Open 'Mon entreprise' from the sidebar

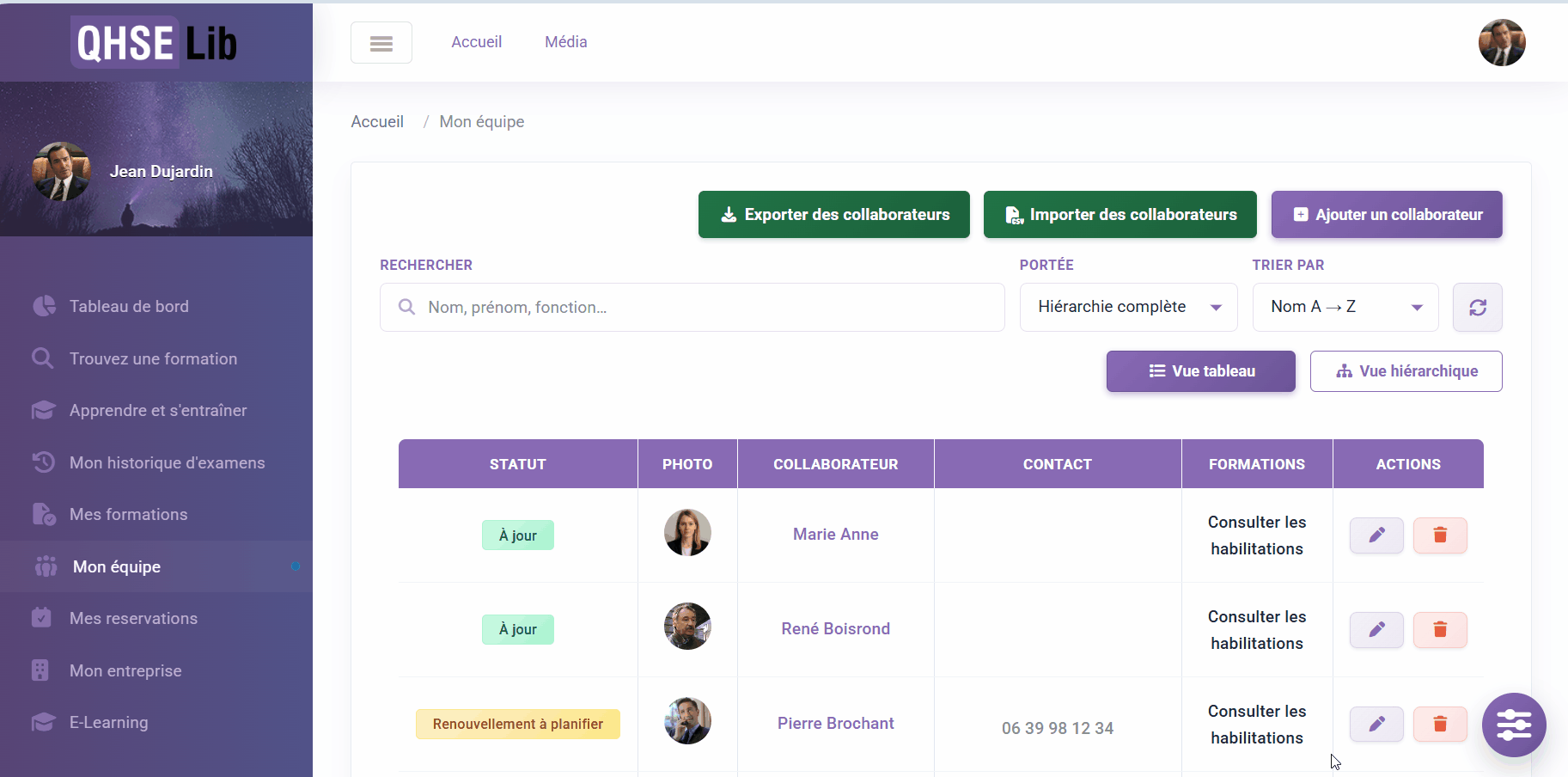coord(125,670)
